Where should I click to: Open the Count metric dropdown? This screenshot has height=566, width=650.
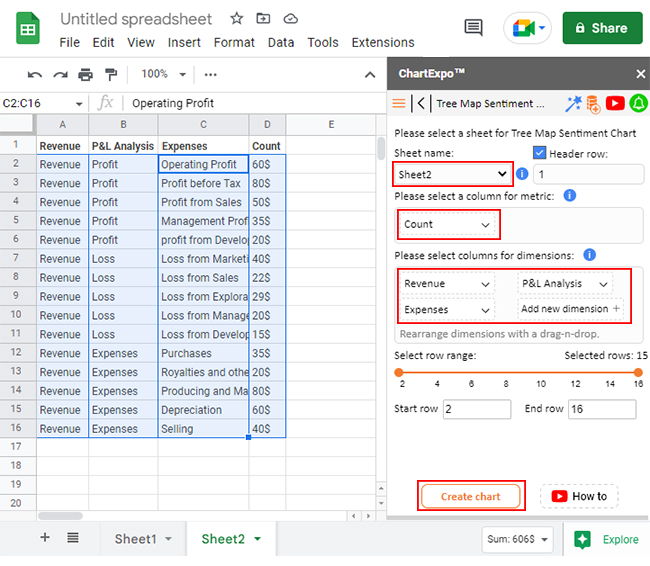click(x=448, y=224)
